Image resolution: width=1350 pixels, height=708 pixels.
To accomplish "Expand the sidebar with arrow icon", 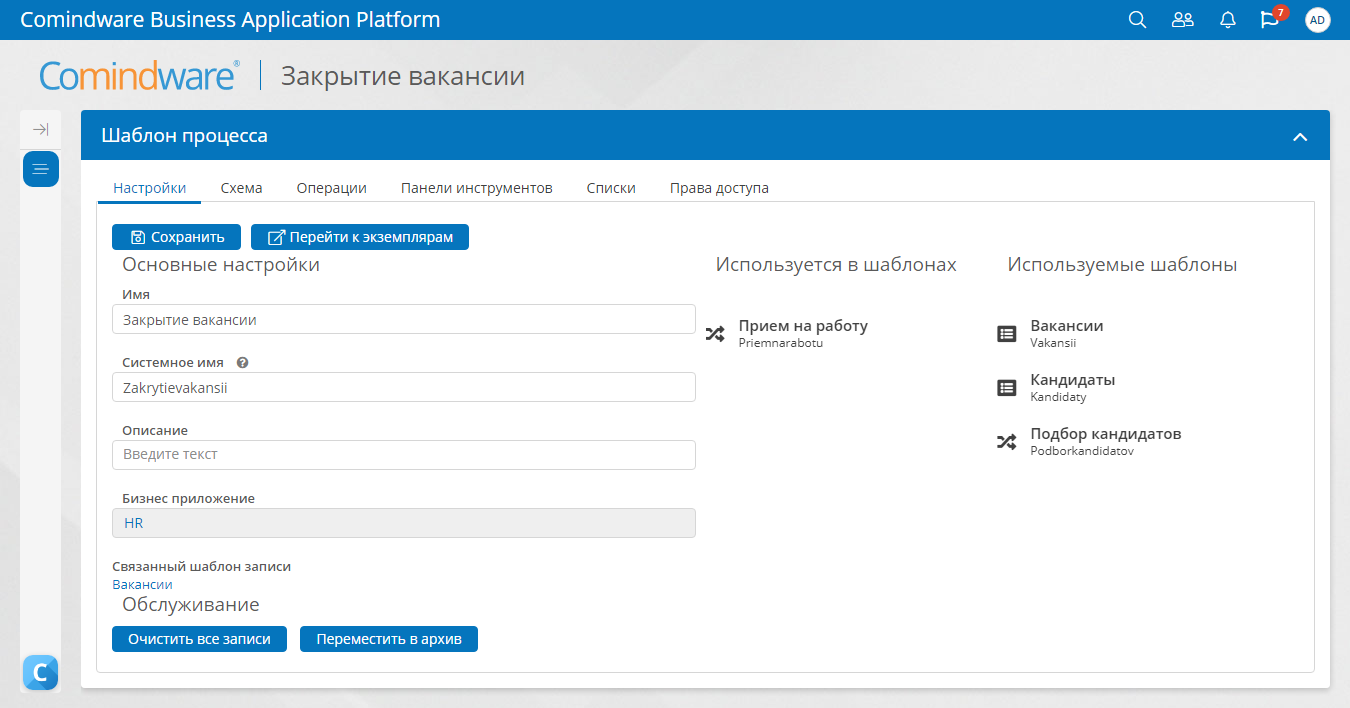I will 40,129.
